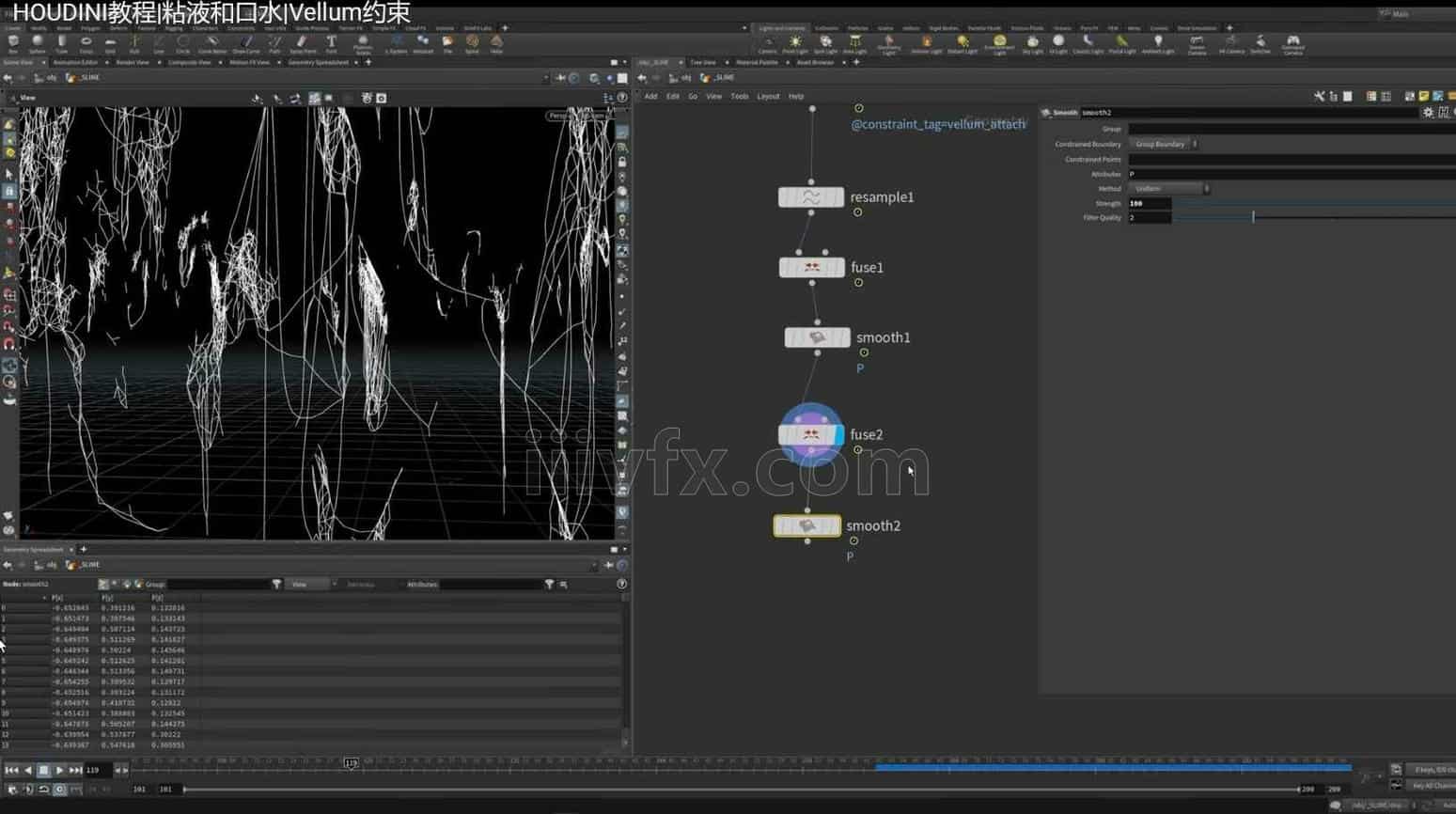
Task: Open the Attributes filter dropdown in spreadsheet
Action: [x=549, y=585]
